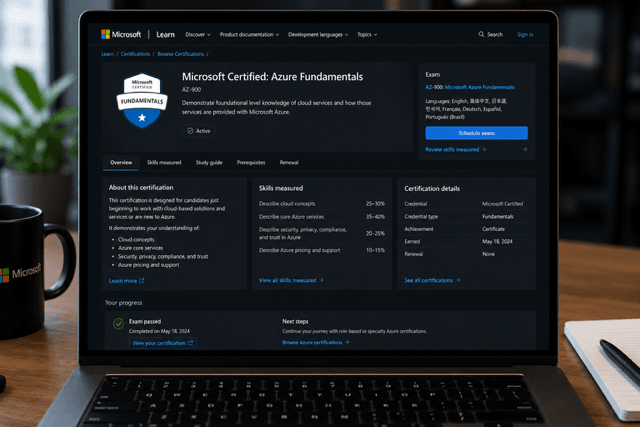Click arrow icon after See all certifications

(x=458, y=280)
